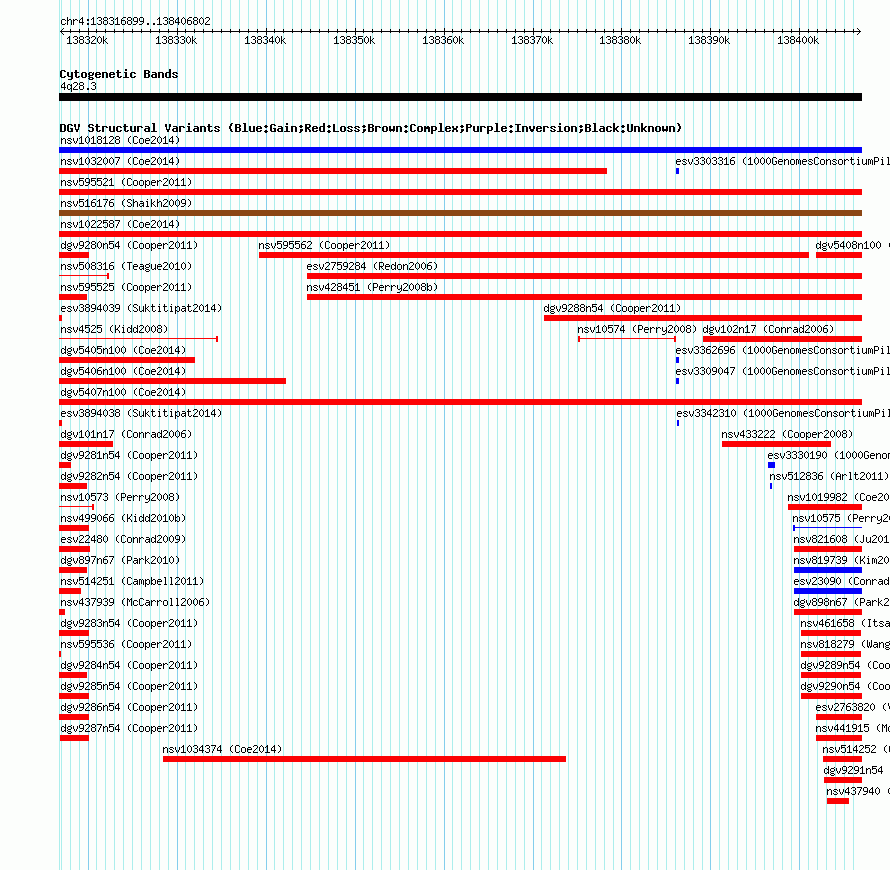The height and width of the screenshot is (870, 890).
Task: Click the red esv2759284 loss bar
Action: coord(584,276)
